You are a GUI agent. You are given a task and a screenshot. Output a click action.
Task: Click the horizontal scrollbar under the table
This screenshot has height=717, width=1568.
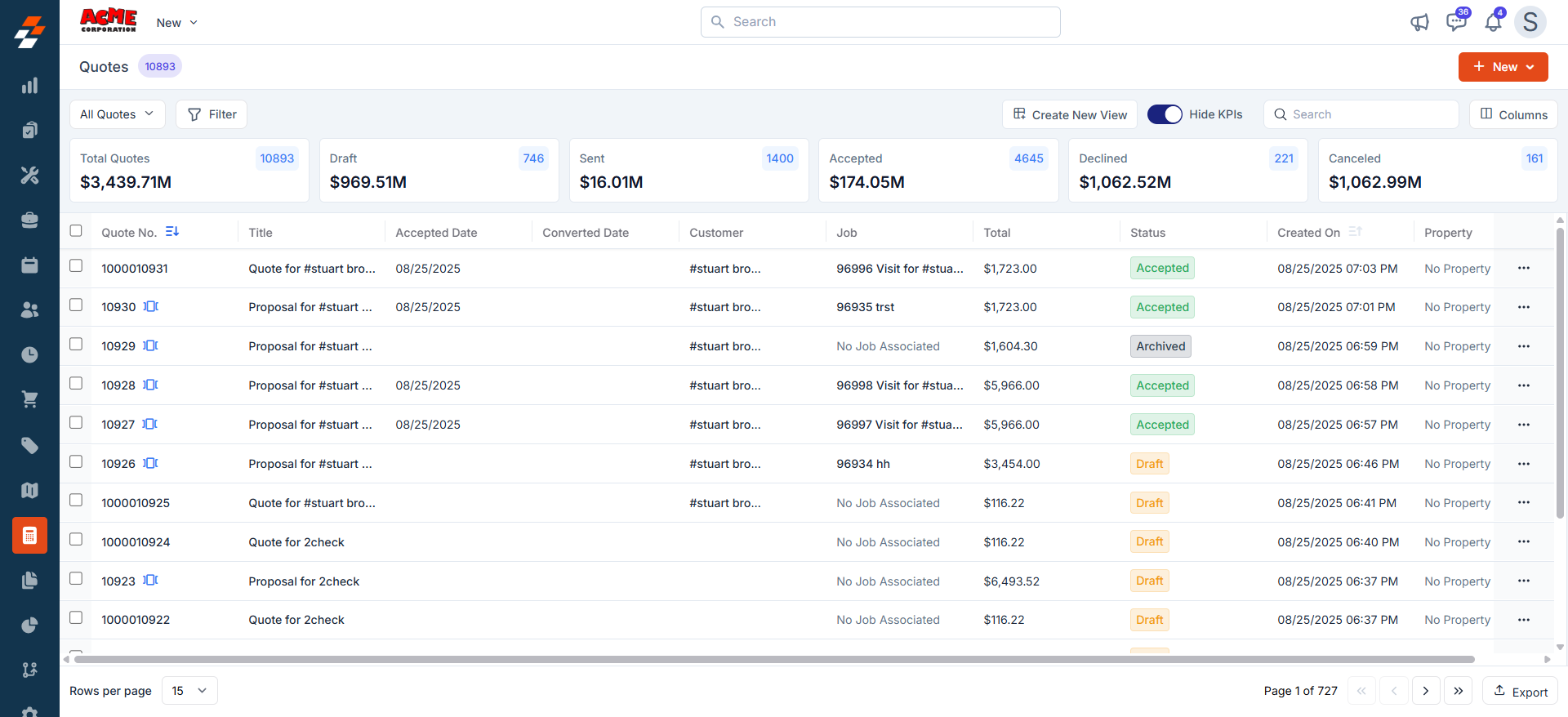773,659
